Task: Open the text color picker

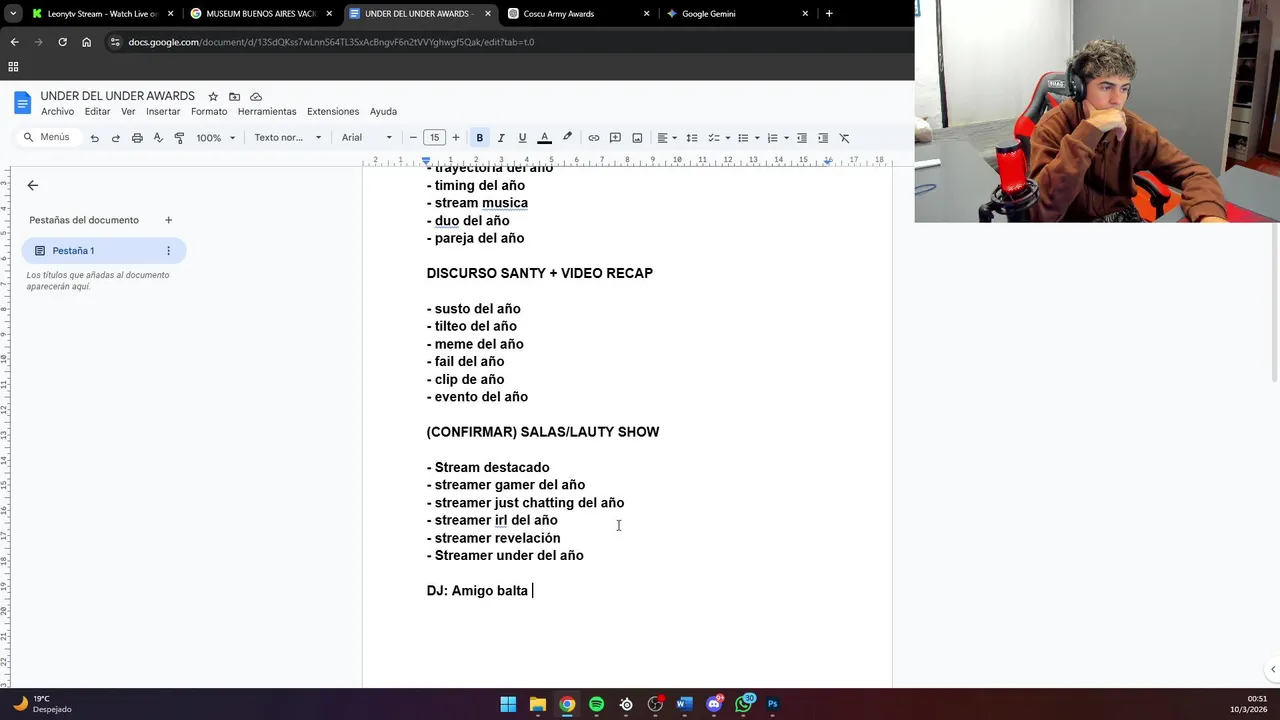Action: click(544, 138)
